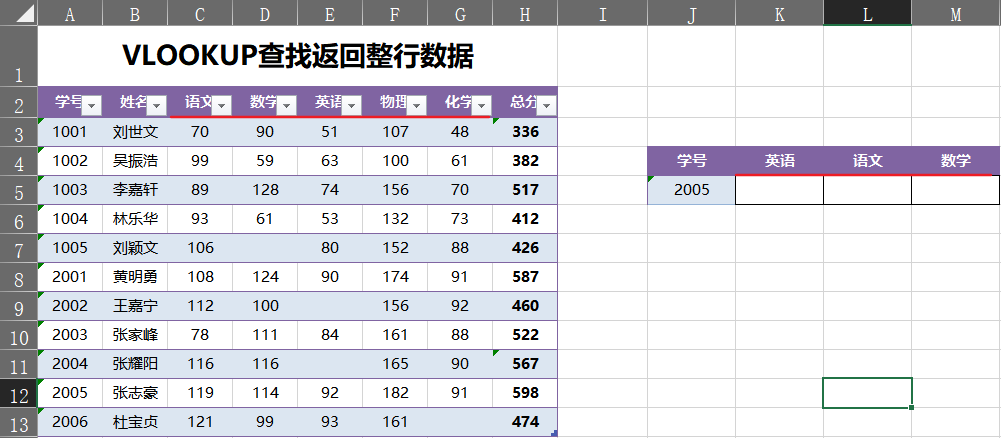
Task: Click cell with name 刘颖文
Action: [x=135, y=248]
